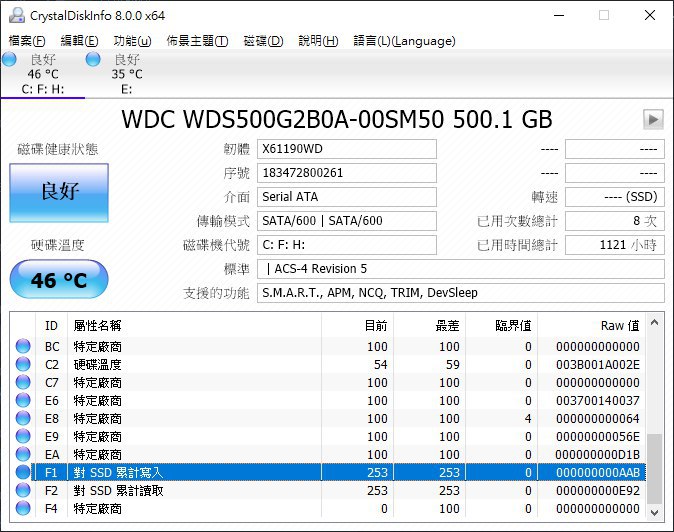
Task: Open the 磁碟(D) menu
Action: pos(263,41)
